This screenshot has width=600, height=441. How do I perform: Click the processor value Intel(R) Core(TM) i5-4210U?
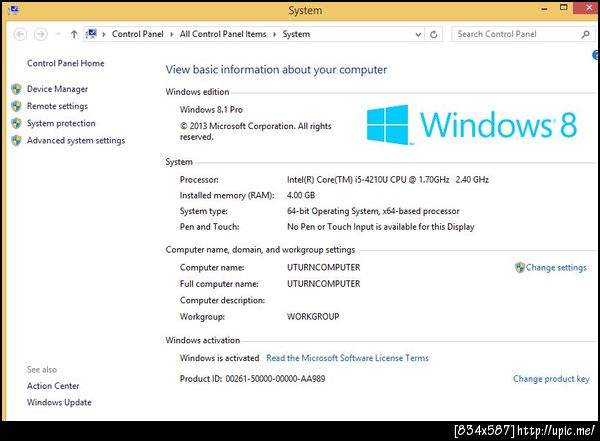(388, 180)
